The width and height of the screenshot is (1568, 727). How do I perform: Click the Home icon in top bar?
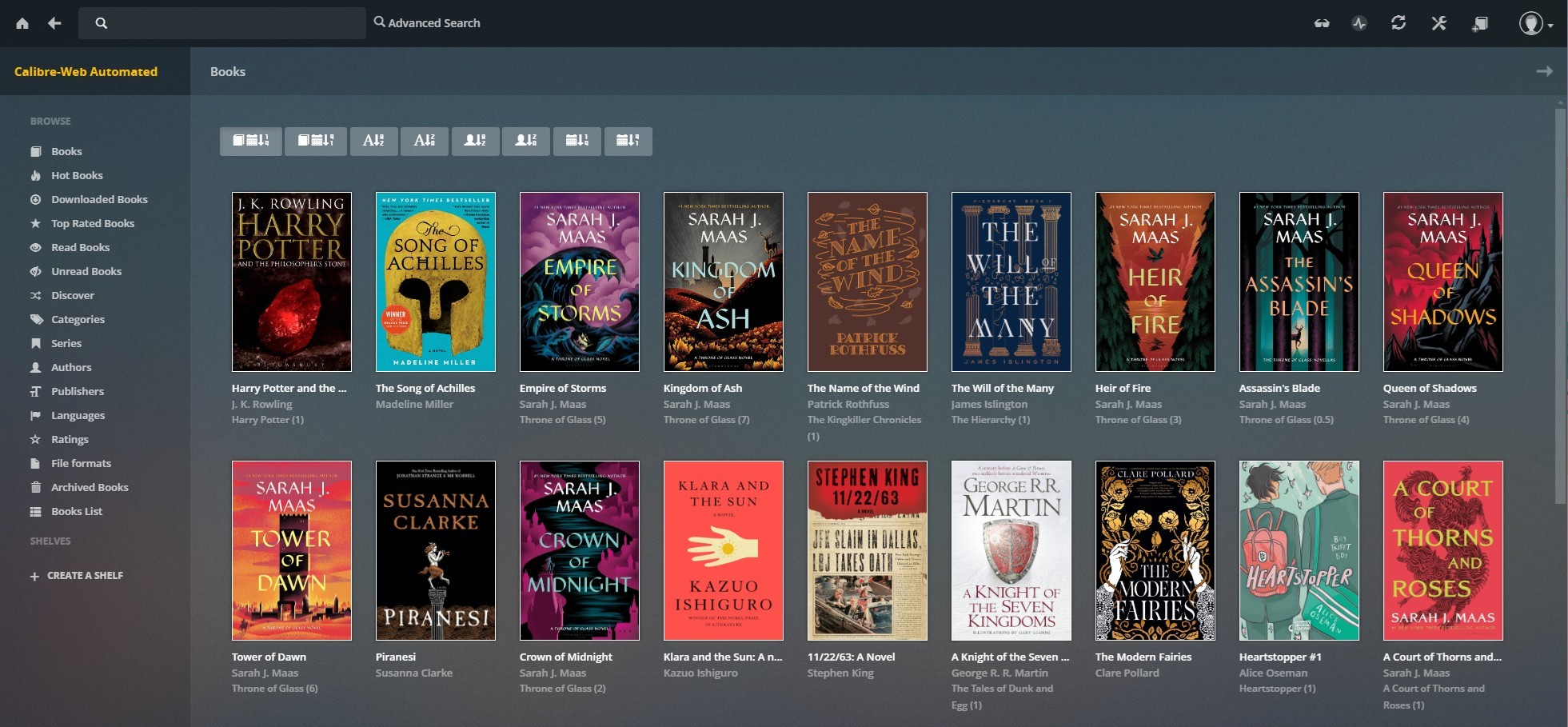click(x=22, y=23)
